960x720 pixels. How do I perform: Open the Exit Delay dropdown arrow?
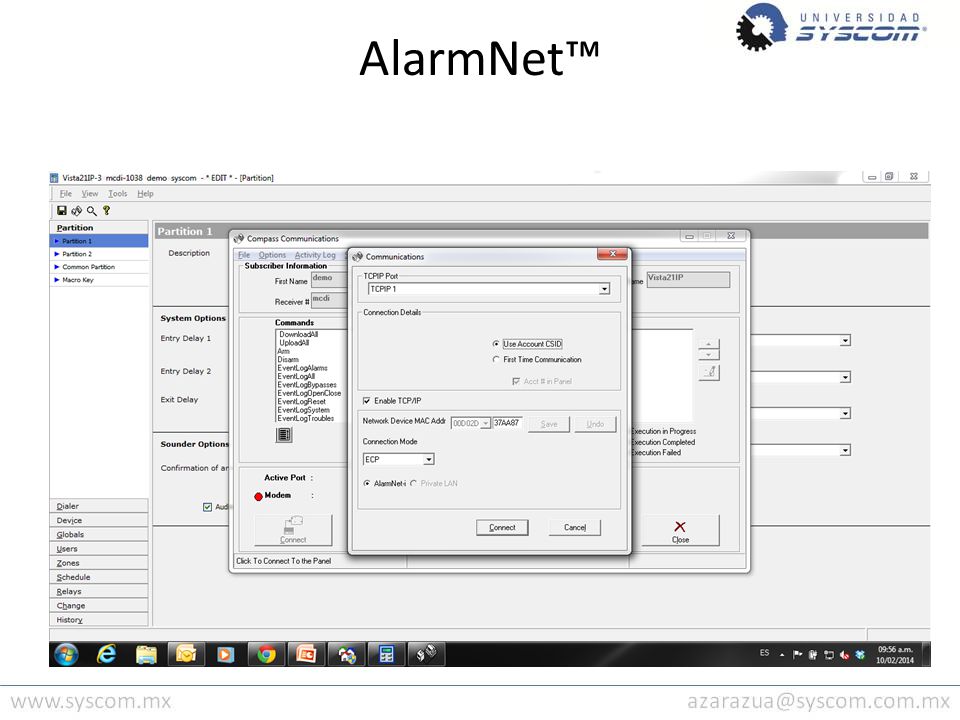click(x=845, y=414)
